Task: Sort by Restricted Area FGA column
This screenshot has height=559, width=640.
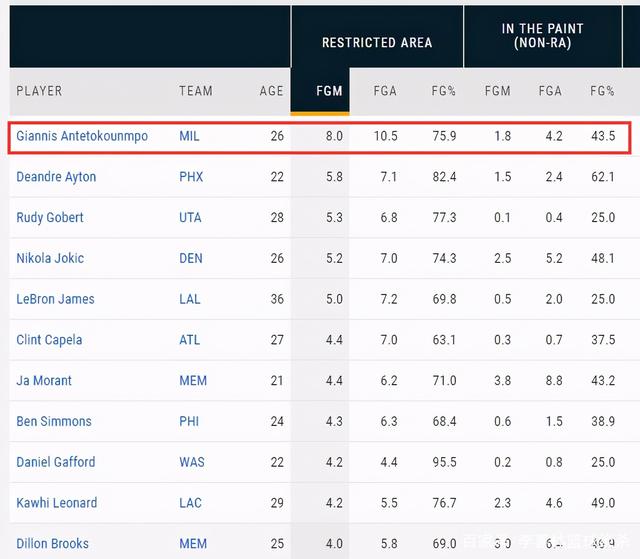Action: click(x=384, y=91)
